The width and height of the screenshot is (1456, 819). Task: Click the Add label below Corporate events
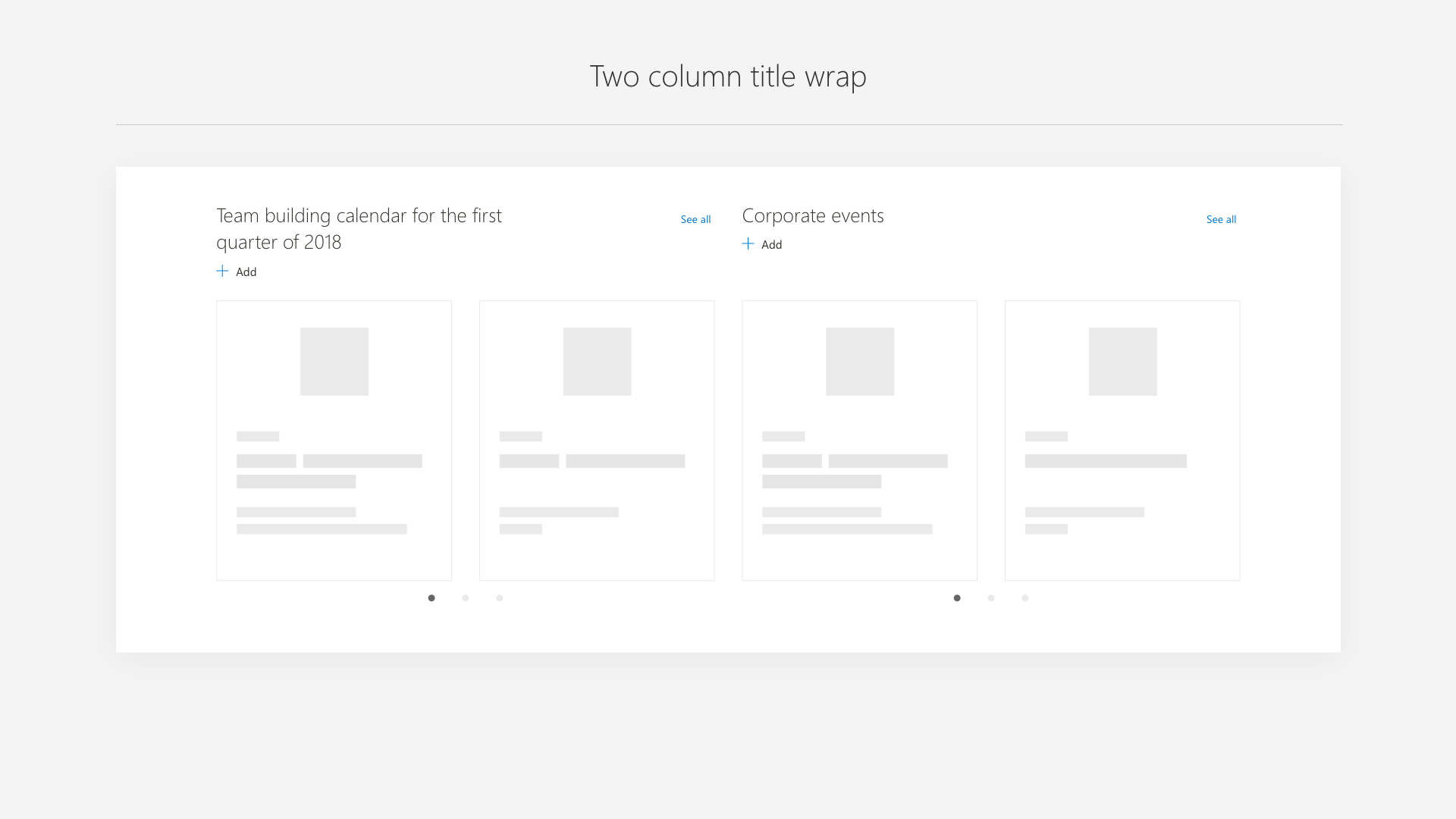[771, 244]
